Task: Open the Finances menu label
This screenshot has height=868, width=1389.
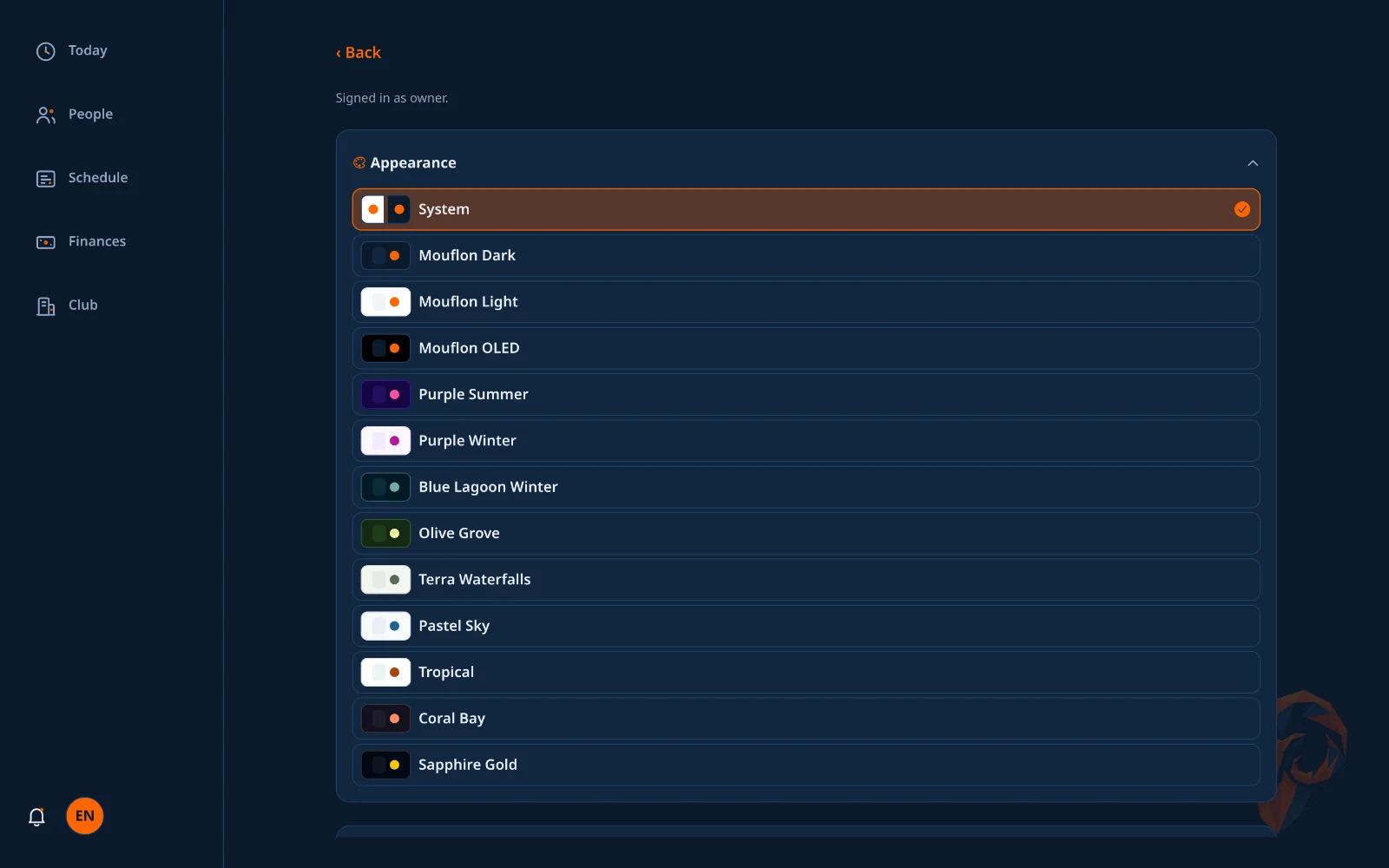Action: coord(97,241)
